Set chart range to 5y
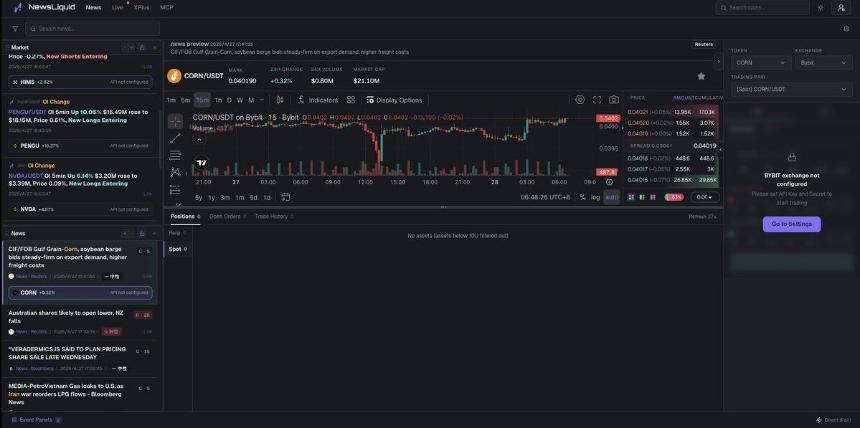 point(199,198)
